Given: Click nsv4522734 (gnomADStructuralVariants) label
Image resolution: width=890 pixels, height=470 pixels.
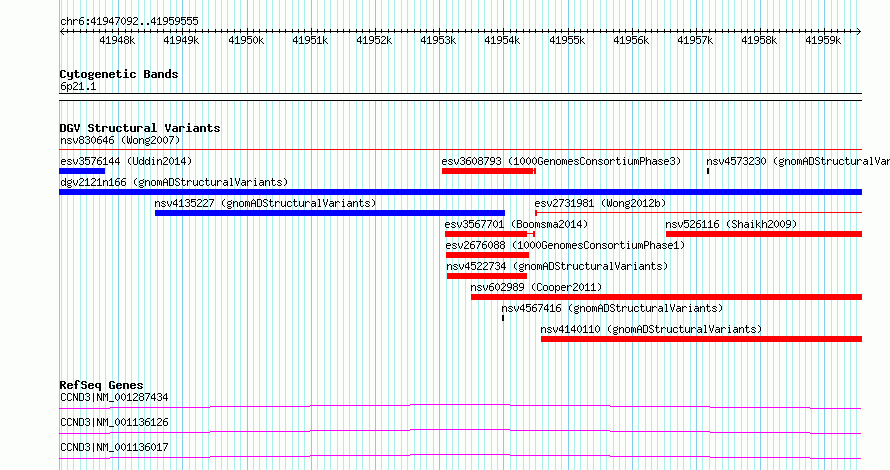Looking at the screenshot, I should [557, 266].
